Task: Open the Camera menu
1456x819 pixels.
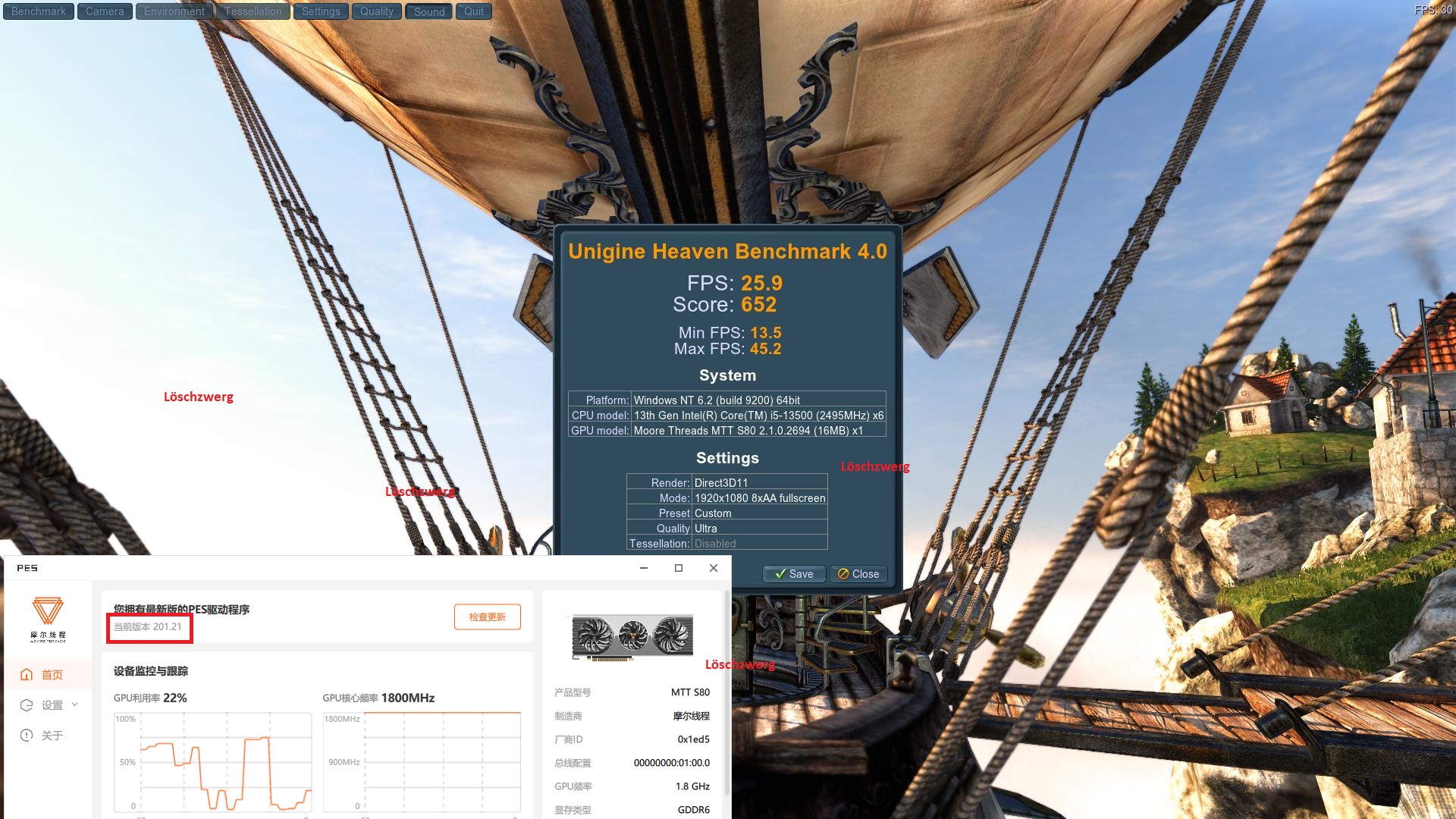Action: tap(105, 11)
